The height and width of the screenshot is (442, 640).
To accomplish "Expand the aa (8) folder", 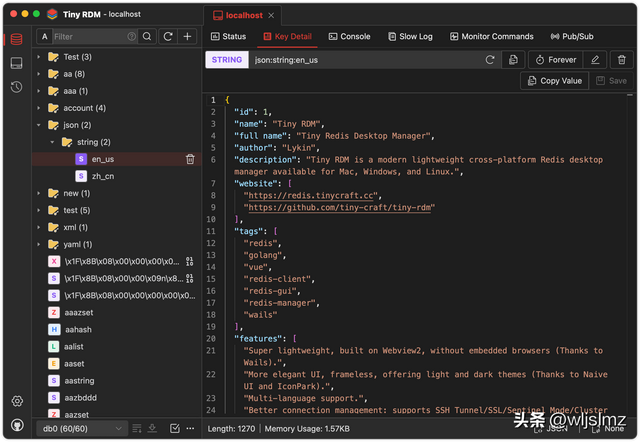I will (x=39, y=74).
